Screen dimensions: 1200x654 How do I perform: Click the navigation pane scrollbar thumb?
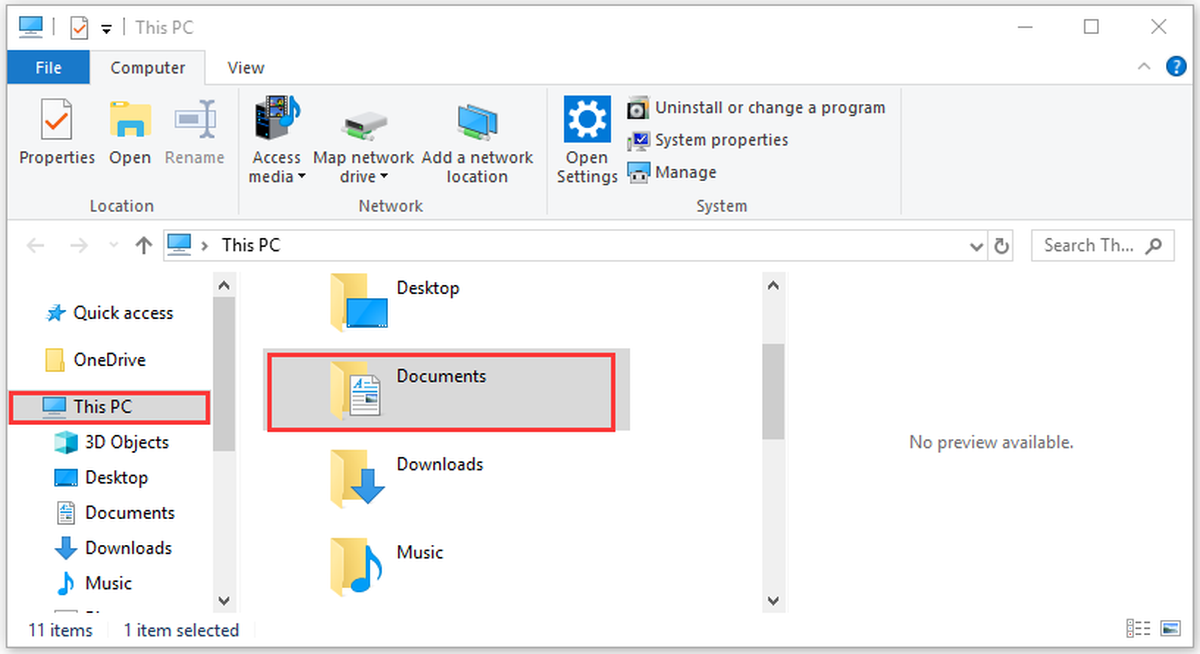coord(224,375)
